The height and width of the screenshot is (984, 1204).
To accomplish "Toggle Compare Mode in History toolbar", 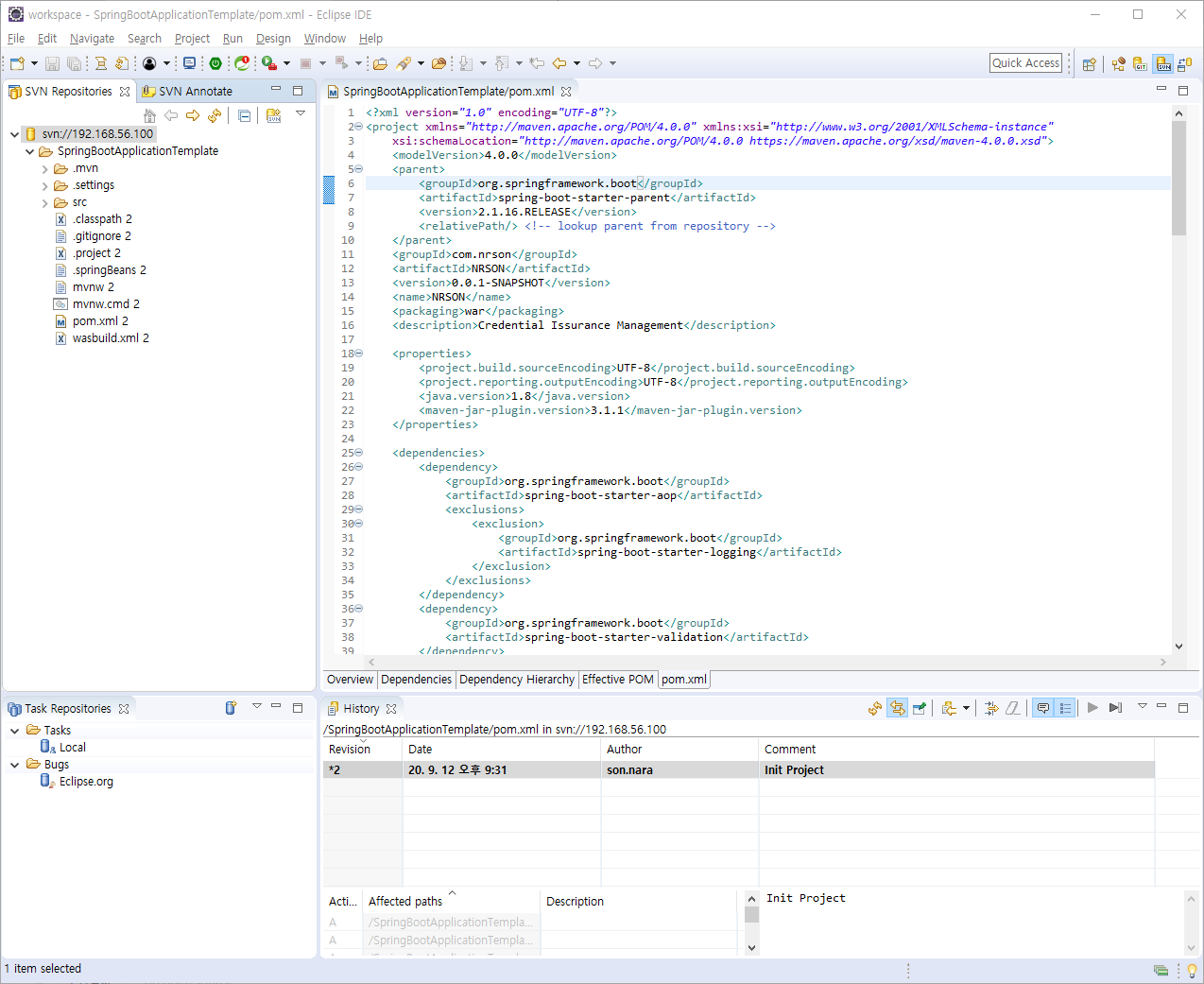I will coord(990,708).
